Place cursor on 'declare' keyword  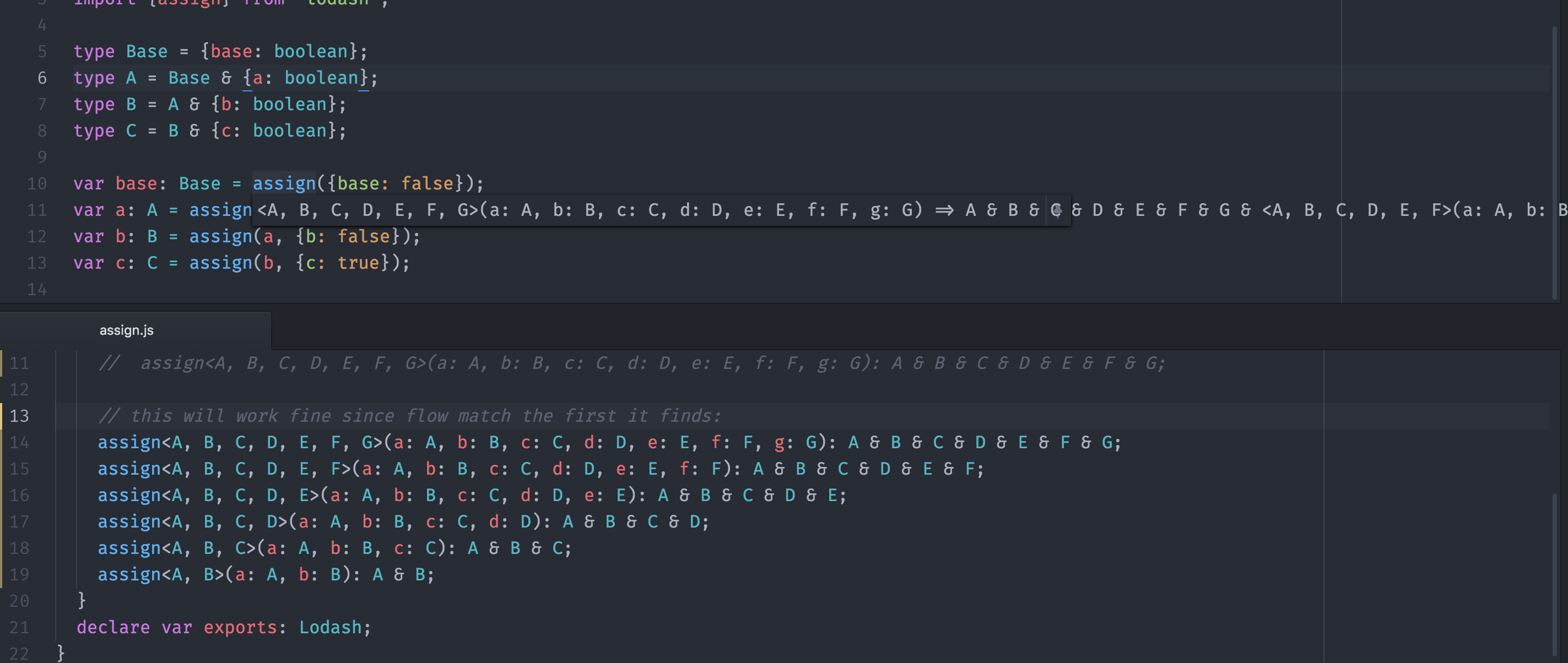point(113,627)
